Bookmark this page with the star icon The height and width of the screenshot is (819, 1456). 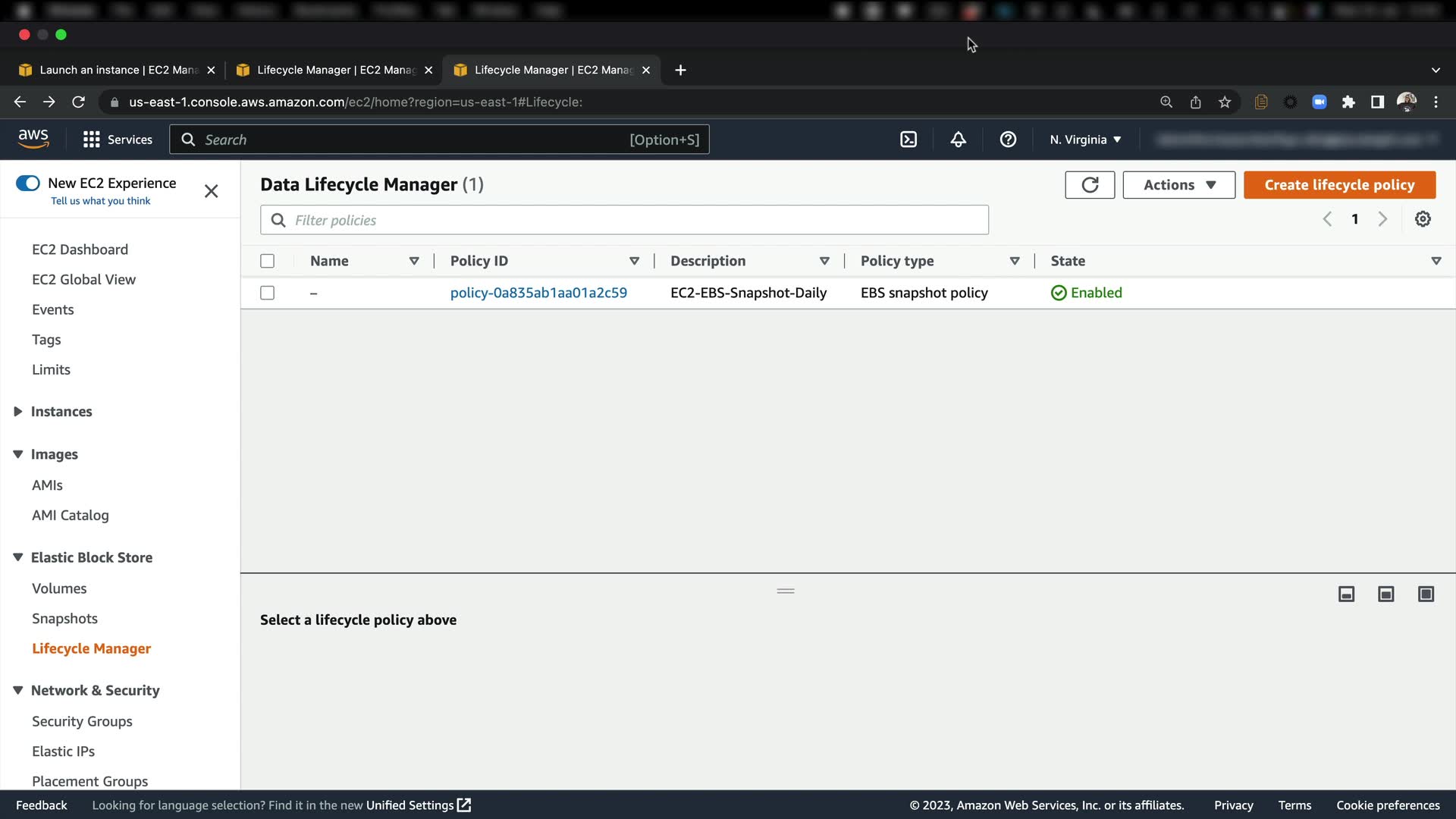1225,102
